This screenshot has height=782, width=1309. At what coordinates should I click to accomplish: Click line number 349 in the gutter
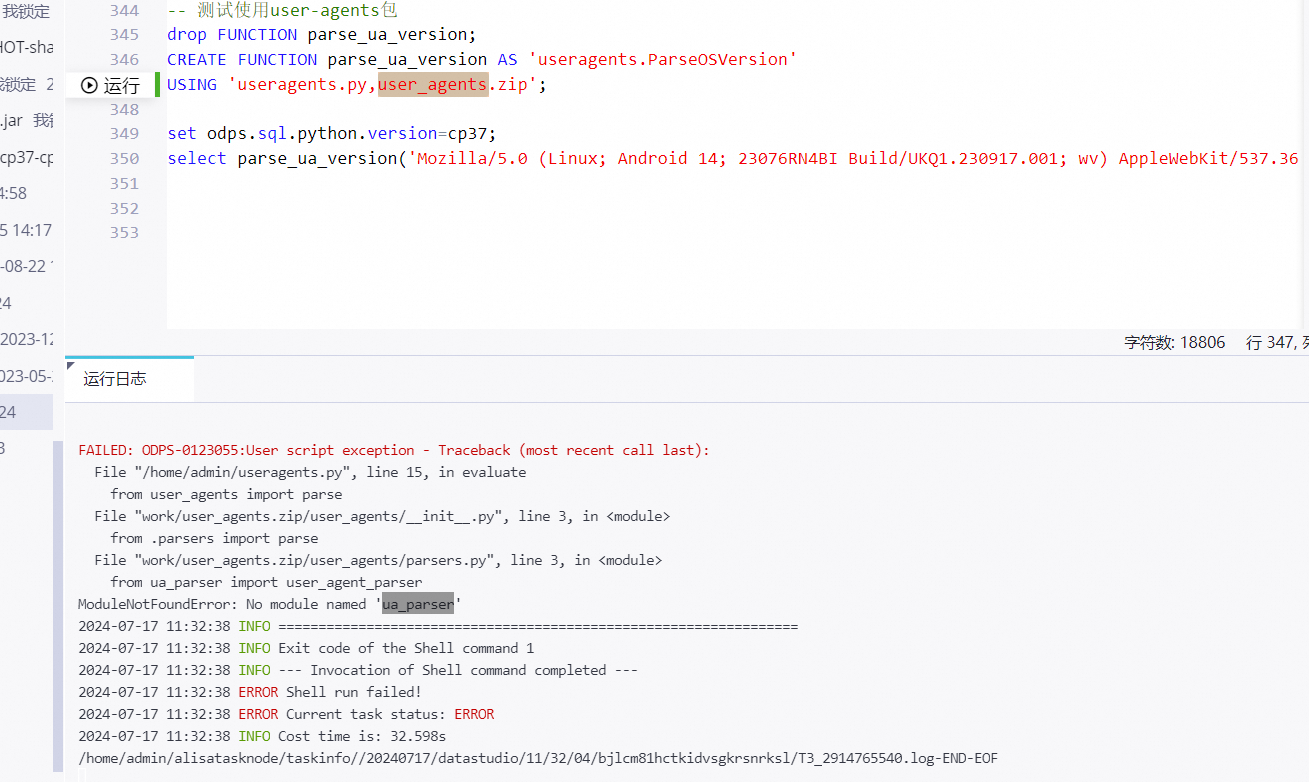(124, 134)
